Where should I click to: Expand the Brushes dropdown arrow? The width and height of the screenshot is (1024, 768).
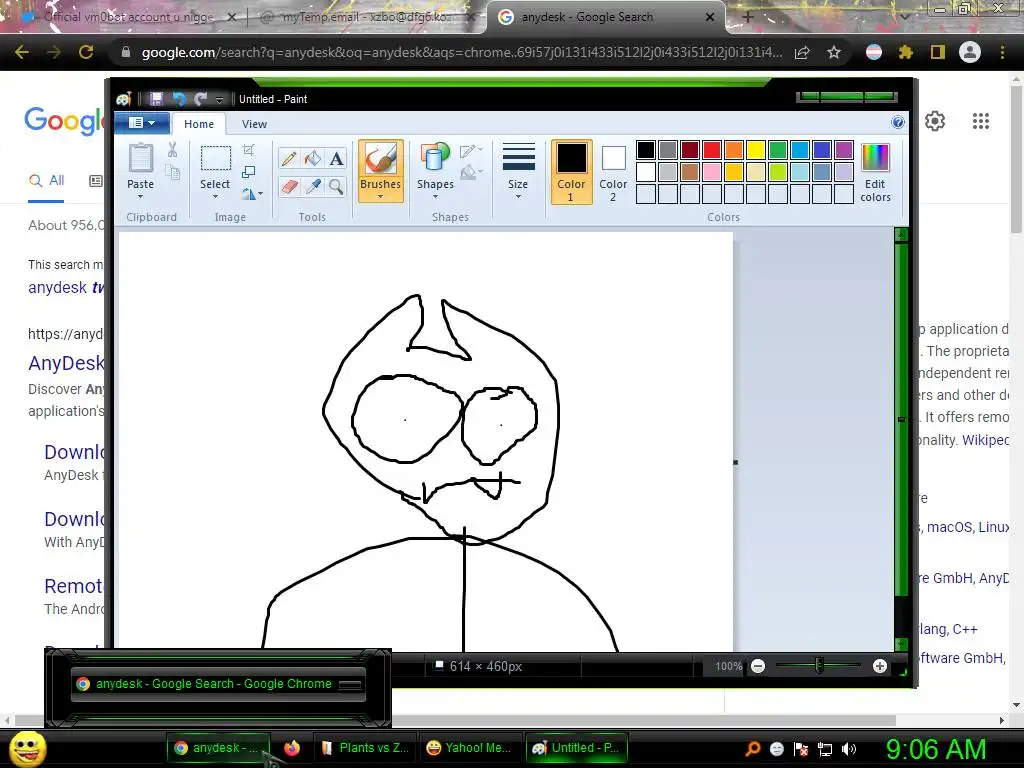click(380, 197)
